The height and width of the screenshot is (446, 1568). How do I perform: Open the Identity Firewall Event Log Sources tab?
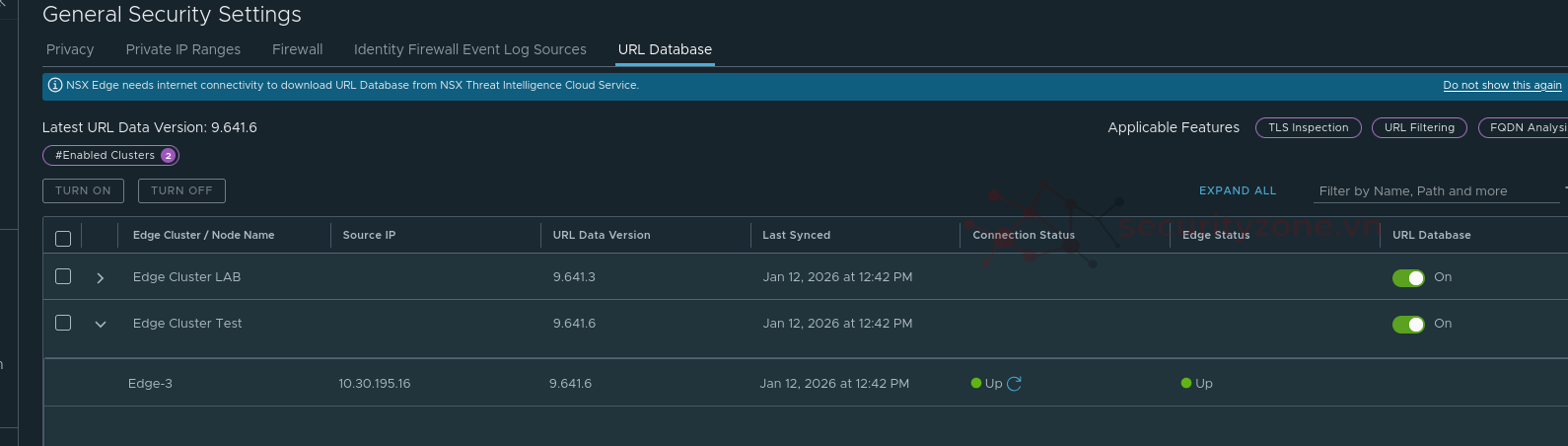469,49
